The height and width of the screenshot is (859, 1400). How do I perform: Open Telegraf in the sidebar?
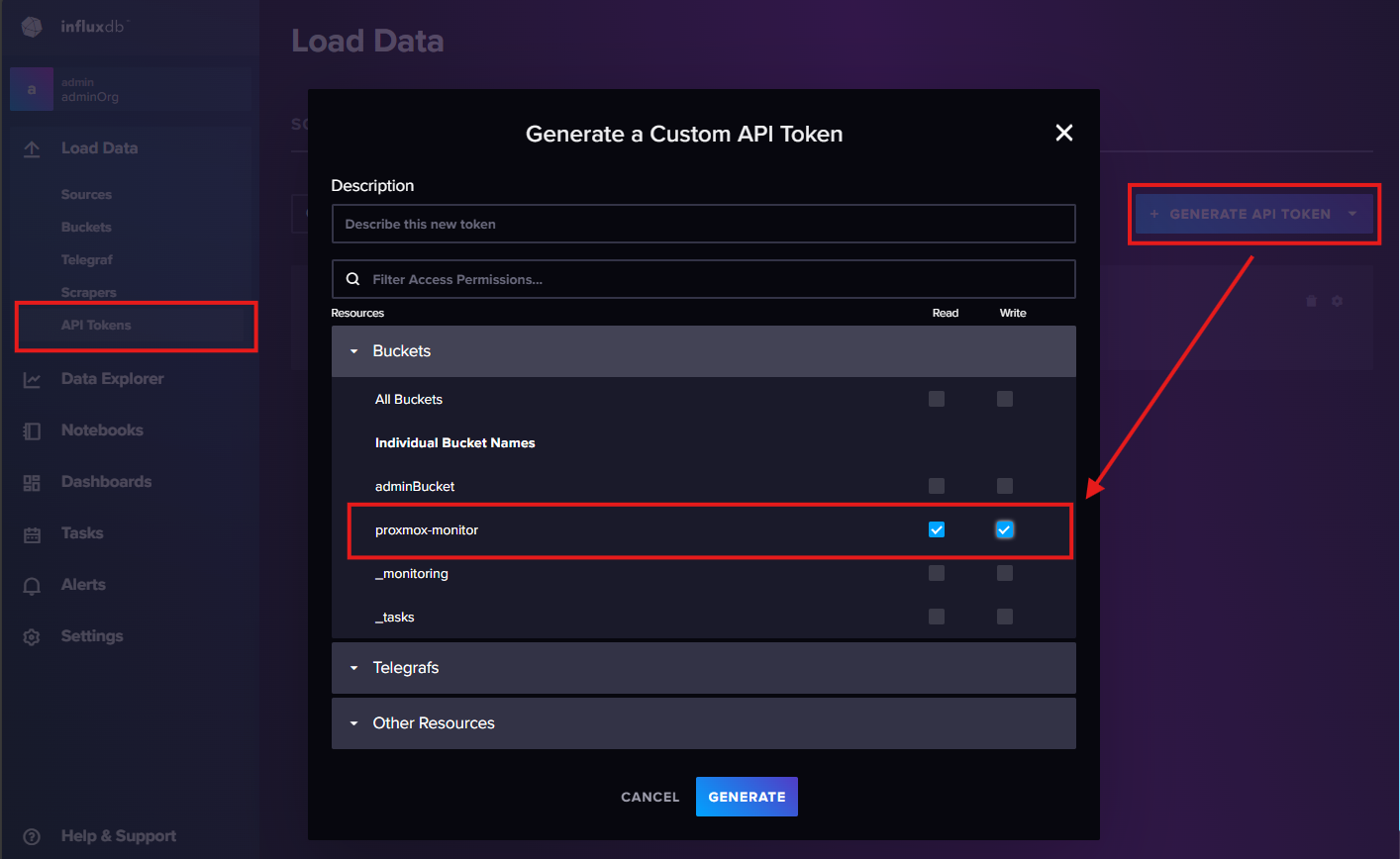87,260
